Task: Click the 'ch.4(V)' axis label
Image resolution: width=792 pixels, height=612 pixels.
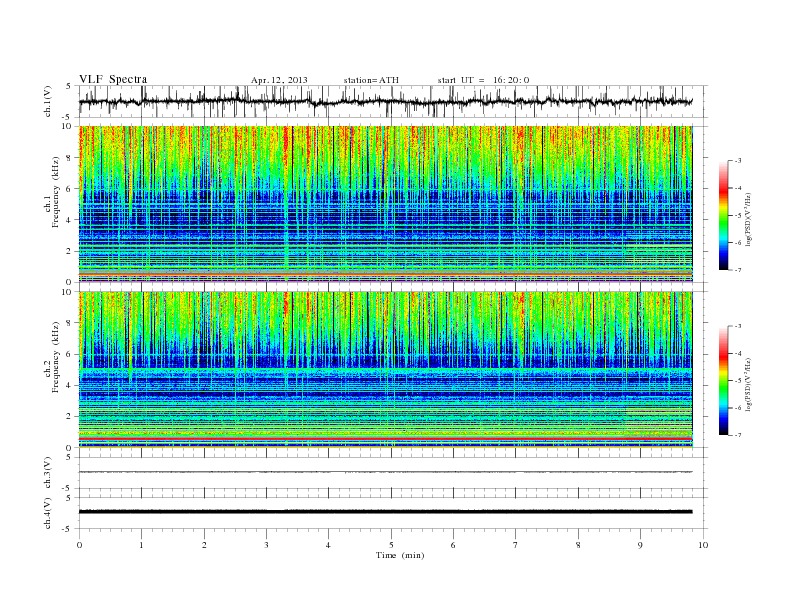Action: [48, 513]
